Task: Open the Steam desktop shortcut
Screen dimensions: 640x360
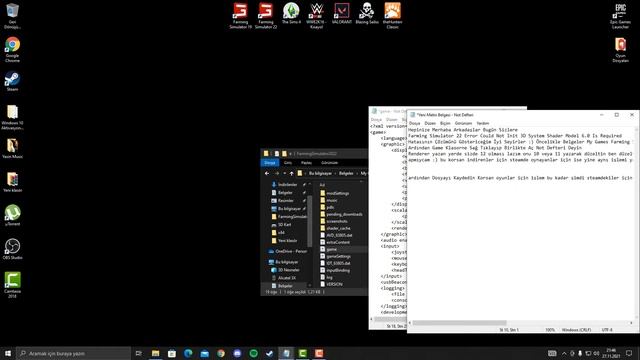Action: pyautogui.click(x=12, y=81)
